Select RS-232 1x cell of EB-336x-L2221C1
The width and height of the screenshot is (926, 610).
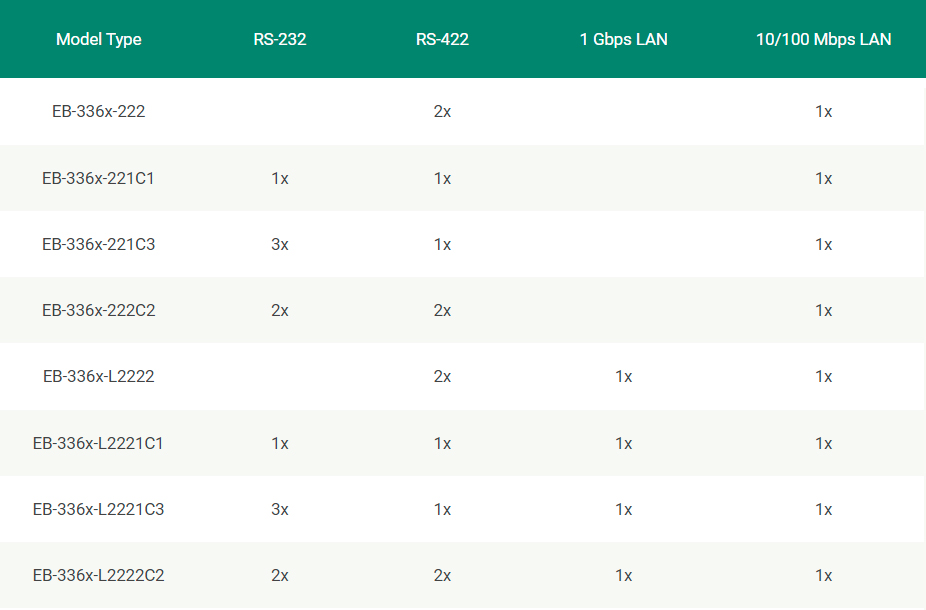[x=280, y=443]
